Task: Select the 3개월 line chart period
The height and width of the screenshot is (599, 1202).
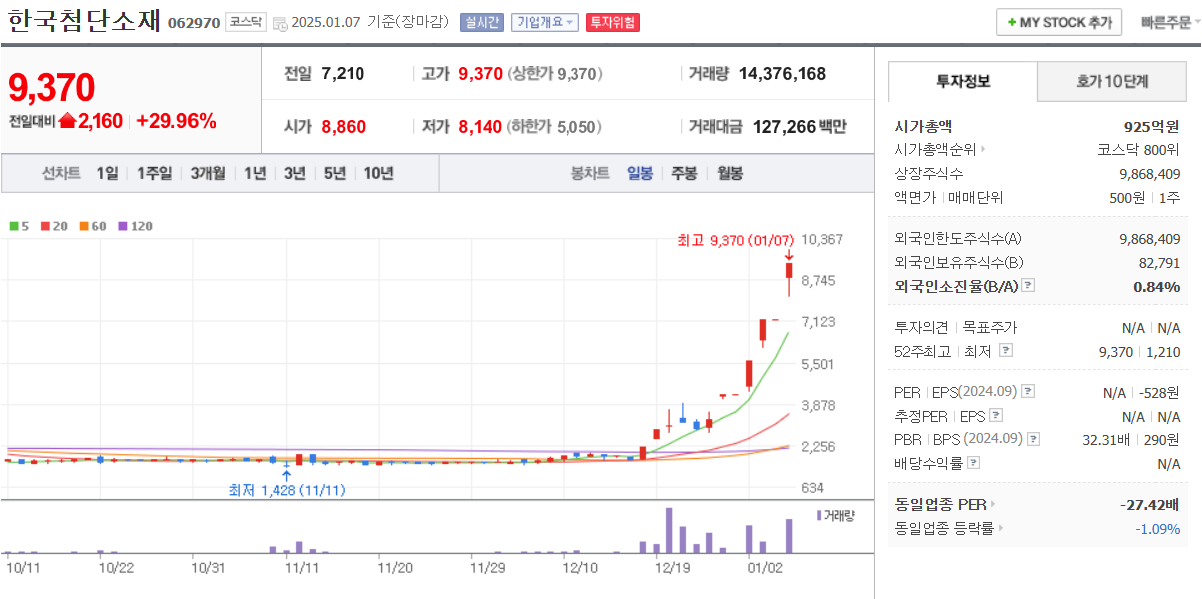Action: tap(208, 173)
